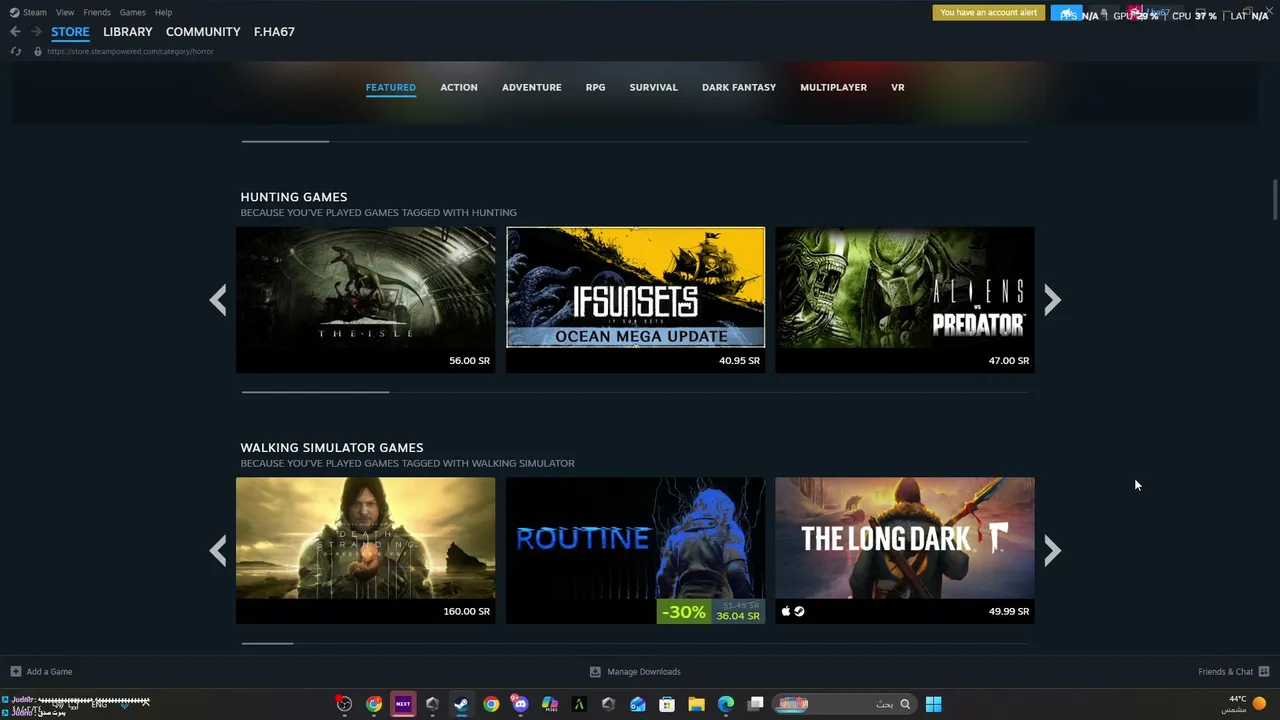Reload the store page with the refresh icon
Image resolution: width=1280 pixels, height=720 pixels.
pyautogui.click(x=15, y=51)
